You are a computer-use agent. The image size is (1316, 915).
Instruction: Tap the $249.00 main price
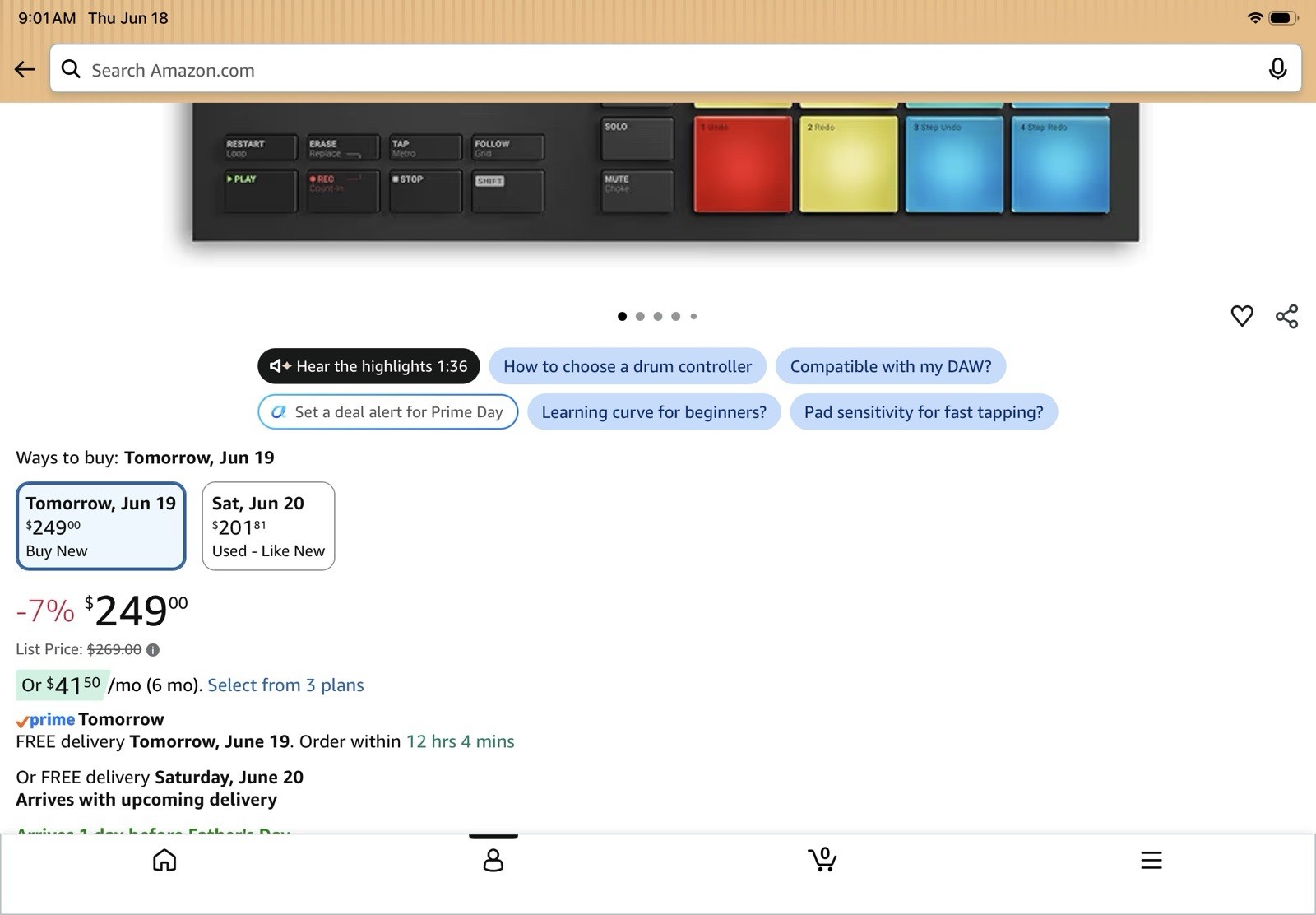click(x=136, y=611)
